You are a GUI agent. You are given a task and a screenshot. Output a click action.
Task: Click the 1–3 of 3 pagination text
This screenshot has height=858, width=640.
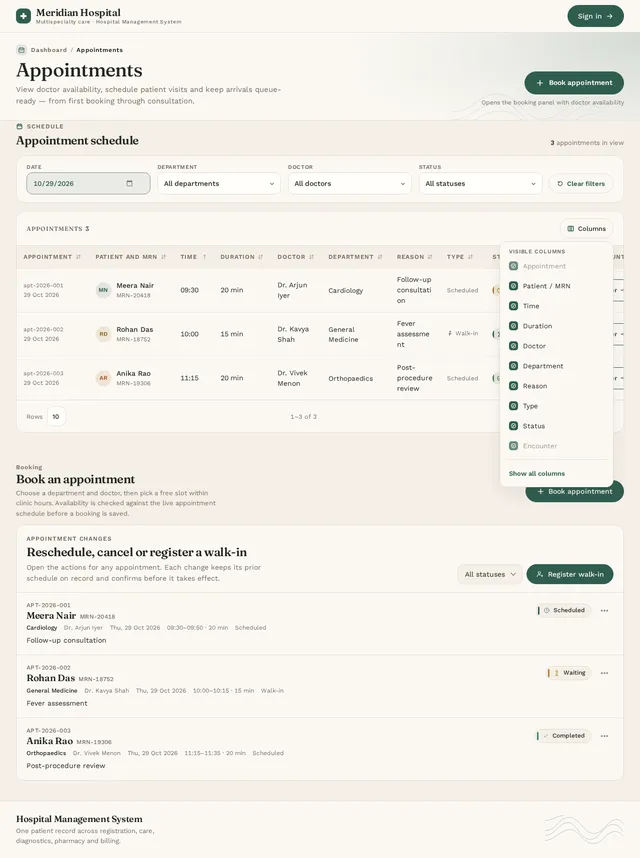(304, 416)
